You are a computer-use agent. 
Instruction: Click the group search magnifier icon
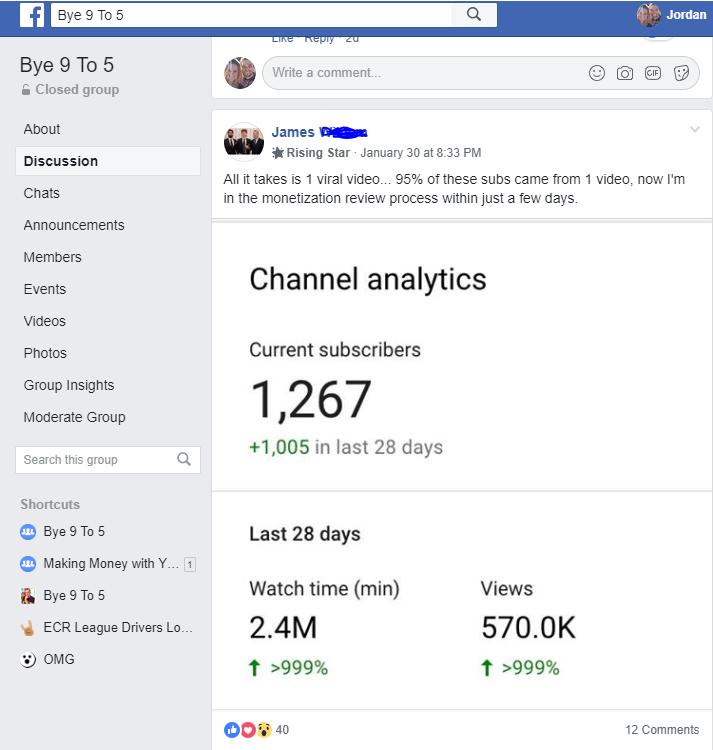pos(184,459)
